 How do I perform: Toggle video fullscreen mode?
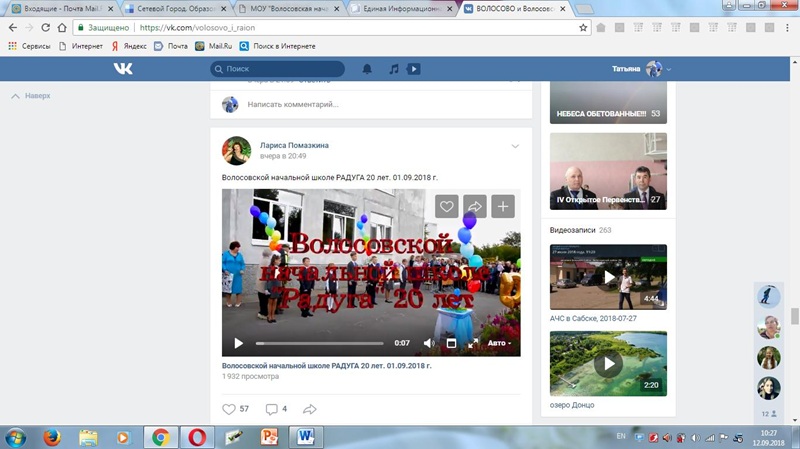473,343
